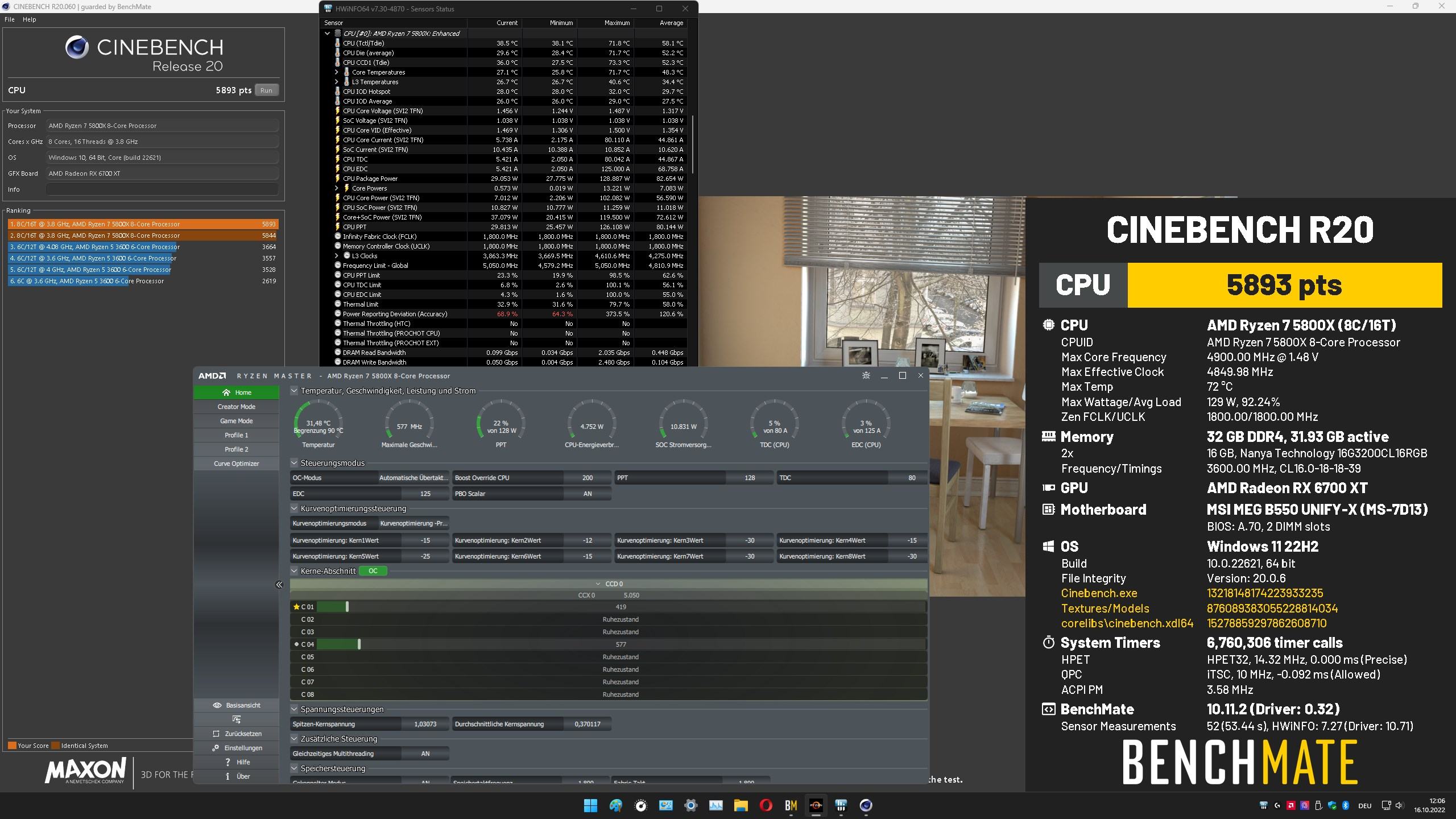The width and height of the screenshot is (1456, 819).
Task: Click the star icon on core C 01
Action: [x=296, y=607]
